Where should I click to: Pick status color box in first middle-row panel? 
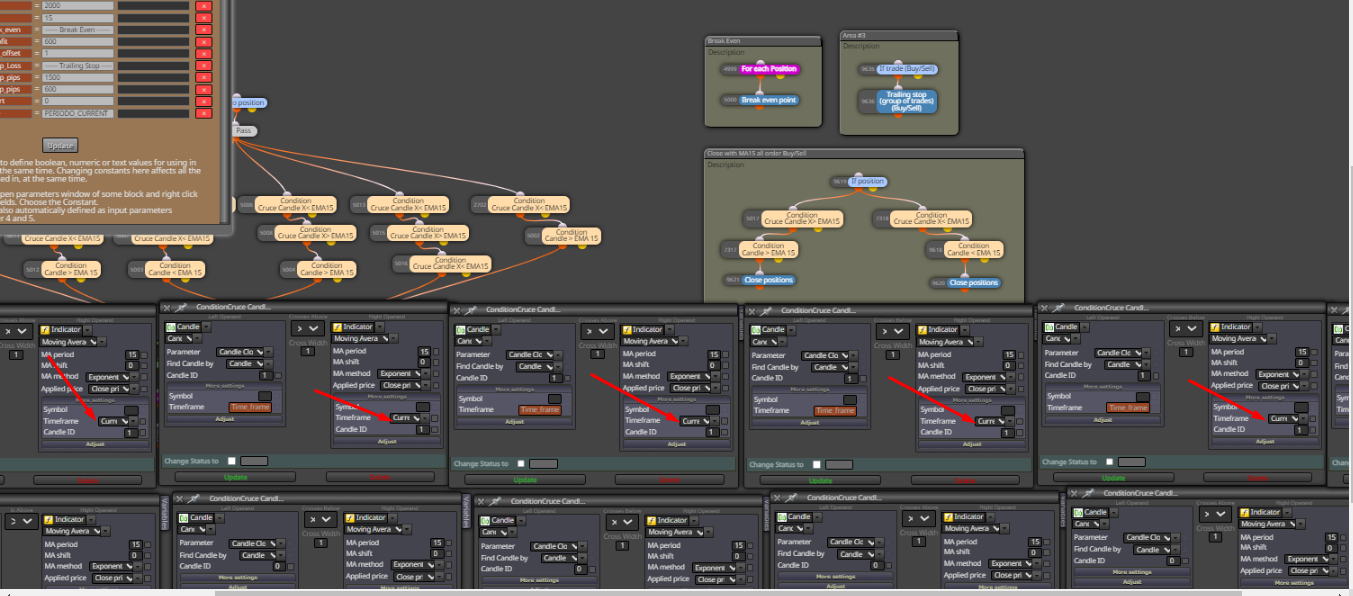point(255,461)
